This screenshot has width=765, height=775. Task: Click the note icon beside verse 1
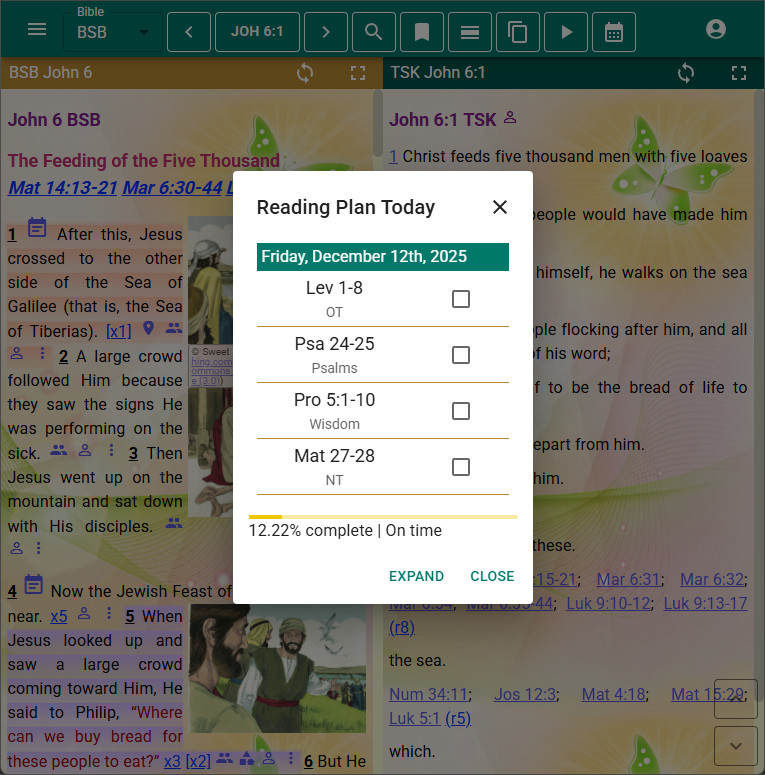[37, 228]
